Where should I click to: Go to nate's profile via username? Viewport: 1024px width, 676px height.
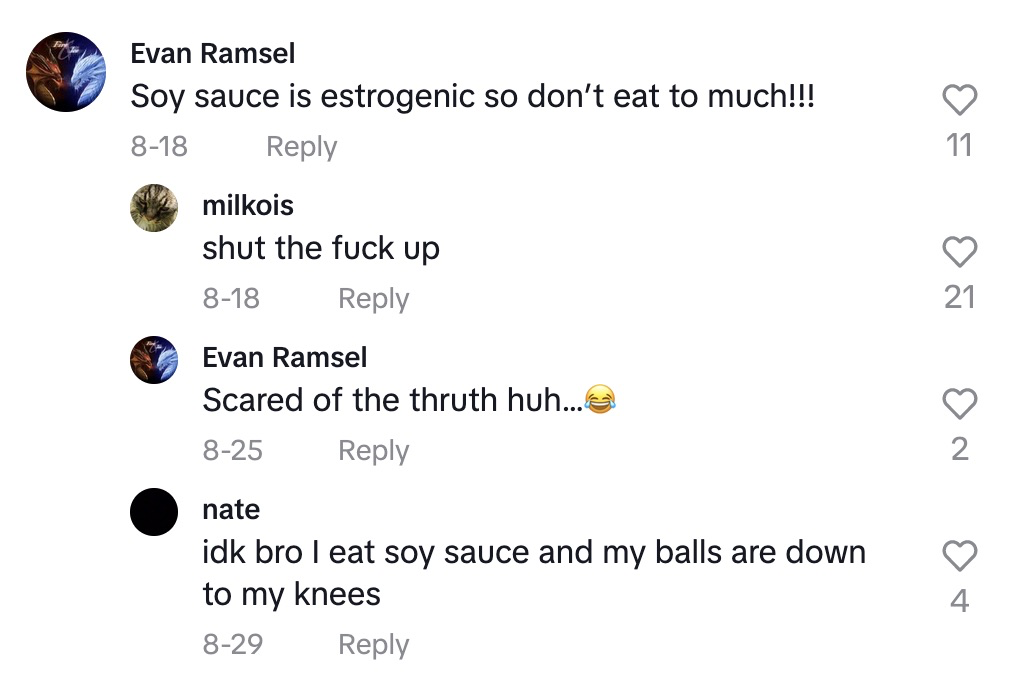click(231, 509)
